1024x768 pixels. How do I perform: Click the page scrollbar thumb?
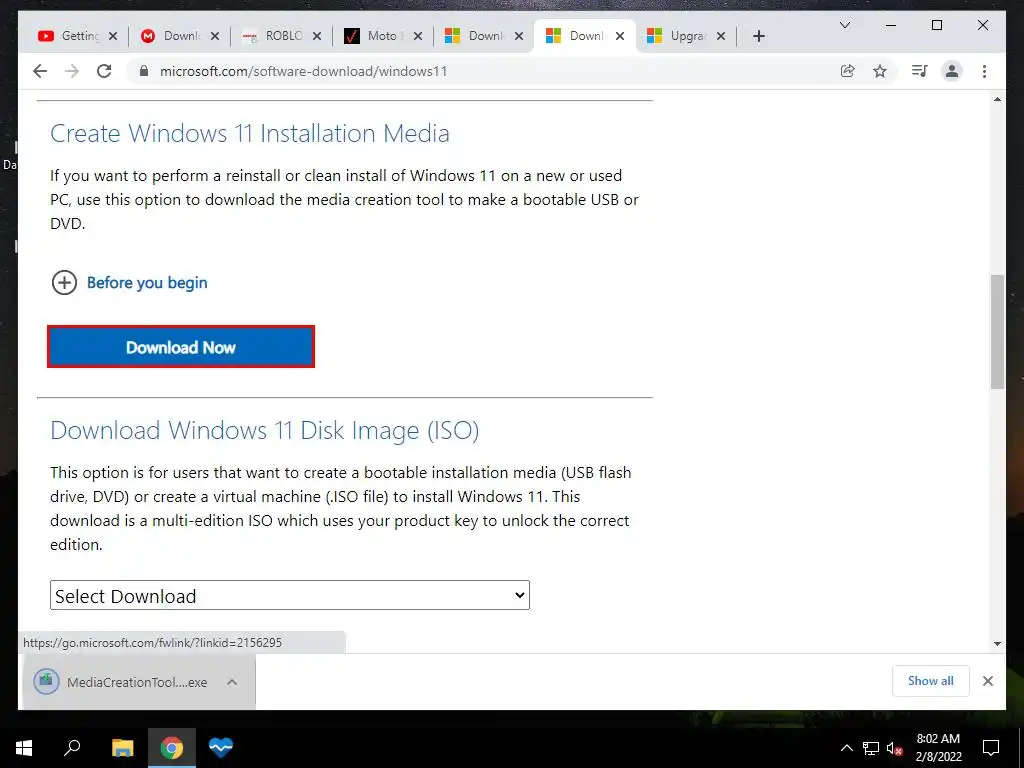[997, 332]
